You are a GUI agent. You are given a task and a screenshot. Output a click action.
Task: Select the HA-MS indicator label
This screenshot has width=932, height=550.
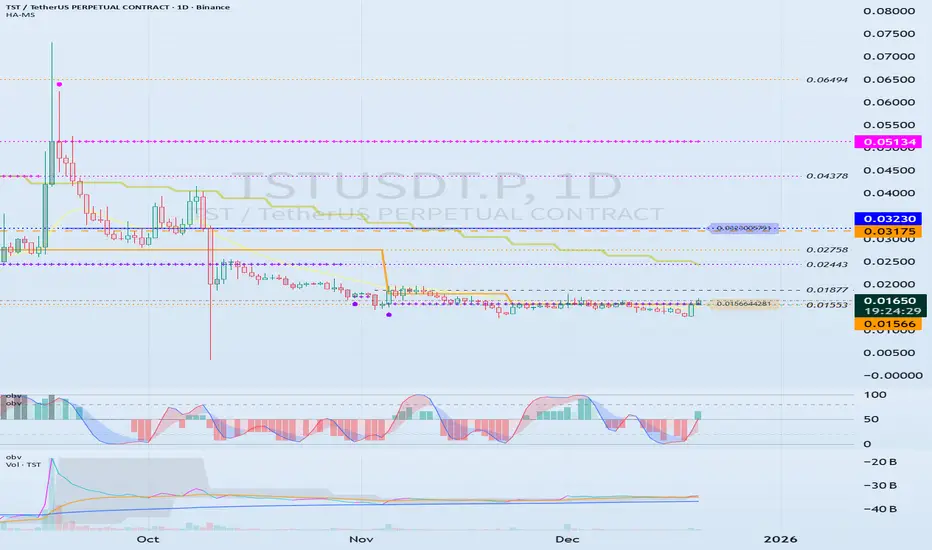(x=20, y=15)
